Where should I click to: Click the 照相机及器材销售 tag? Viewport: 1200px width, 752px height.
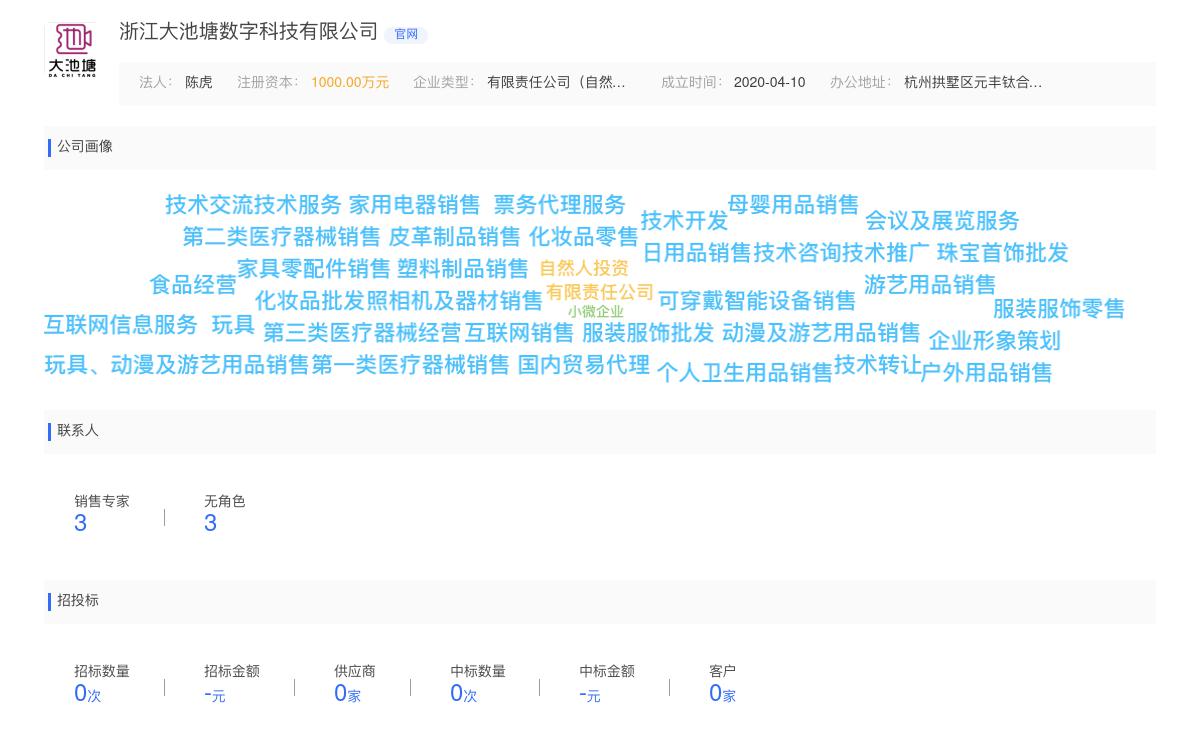coord(454,301)
